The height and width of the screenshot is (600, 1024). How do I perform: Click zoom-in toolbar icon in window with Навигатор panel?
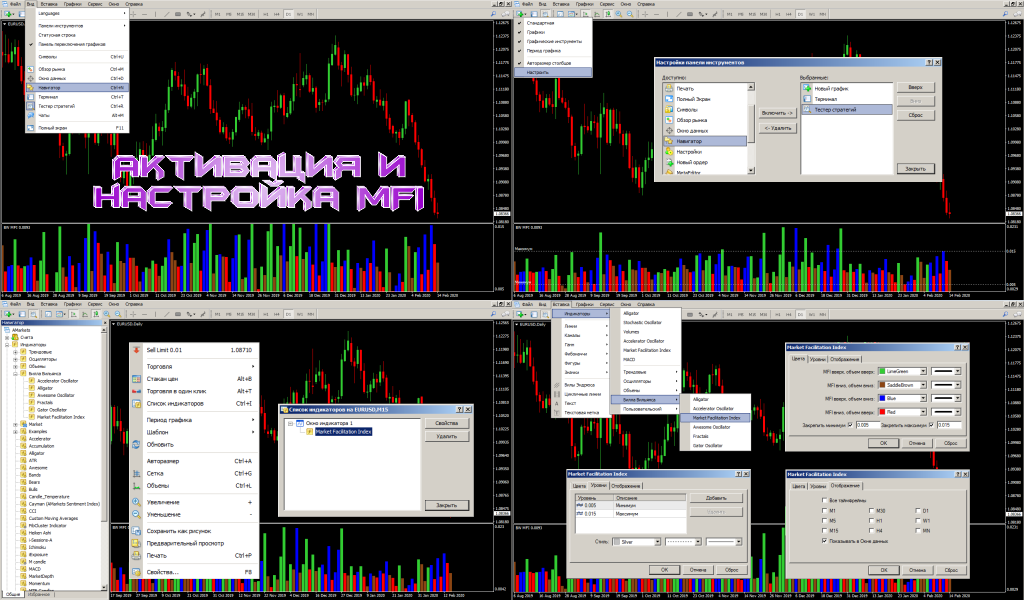point(106,314)
